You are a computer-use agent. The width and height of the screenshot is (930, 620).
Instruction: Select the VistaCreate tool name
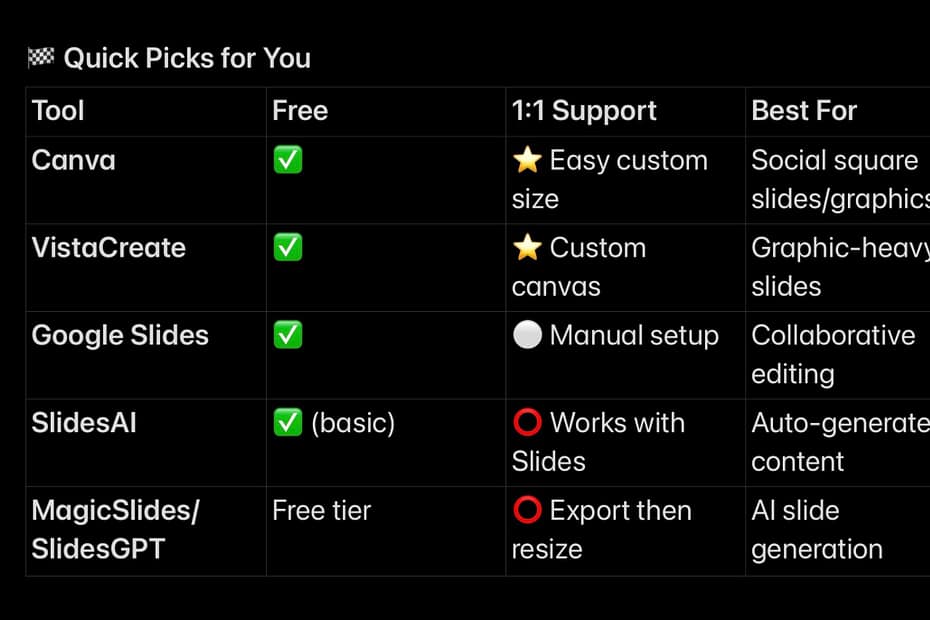(108, 247)
